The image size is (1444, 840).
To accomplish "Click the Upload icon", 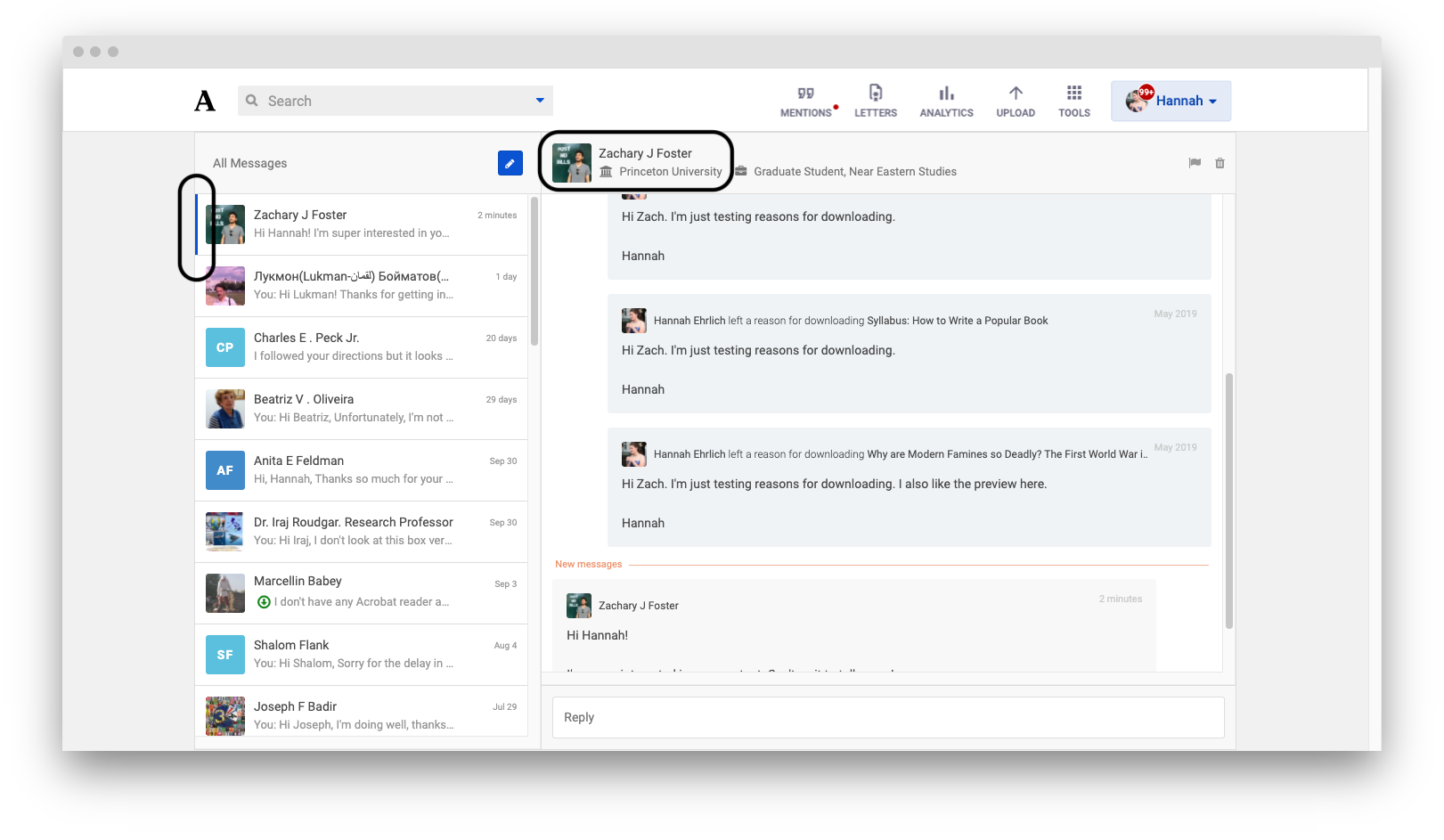I will [1015, 100].
